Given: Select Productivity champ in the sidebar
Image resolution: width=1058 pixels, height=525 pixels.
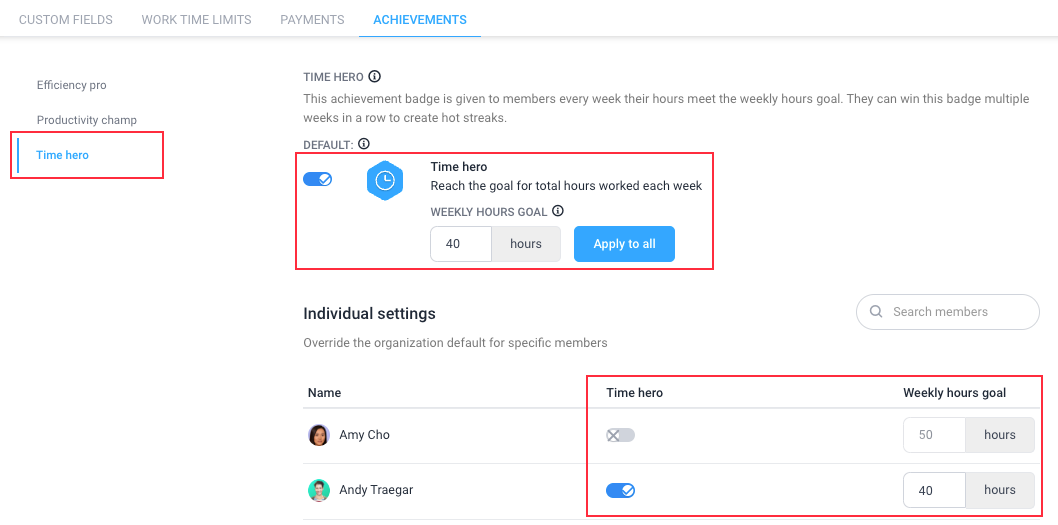Looking at the screenshot, I should [87, 120].
